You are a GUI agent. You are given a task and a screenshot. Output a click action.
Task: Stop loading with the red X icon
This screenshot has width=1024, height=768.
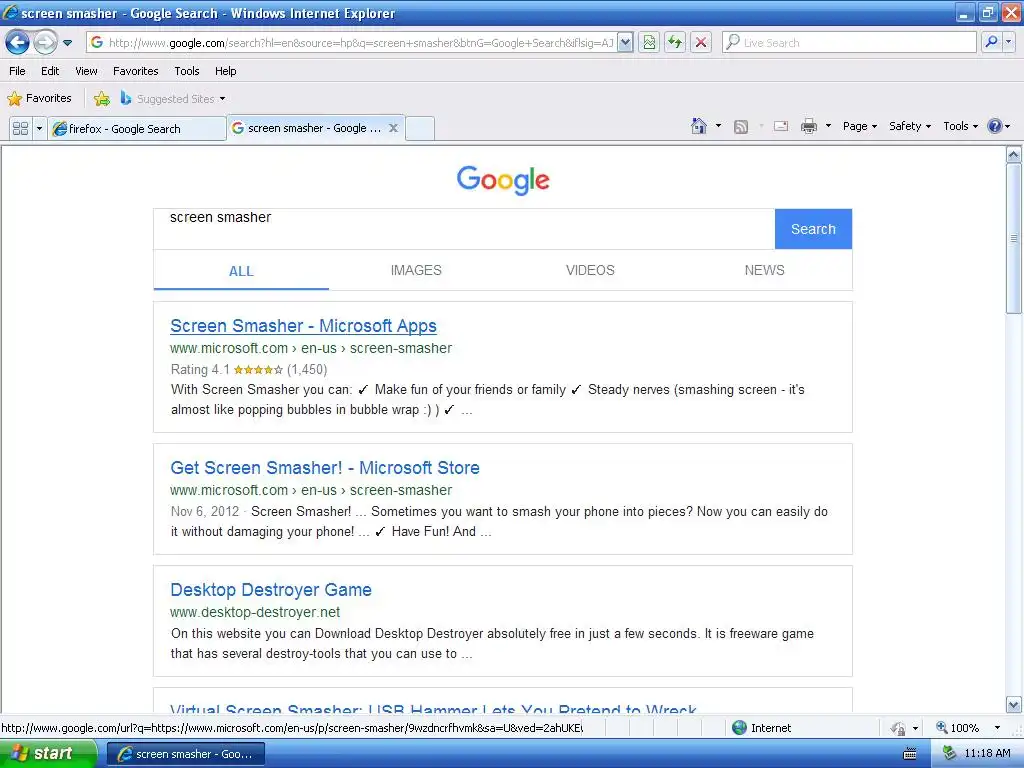tap(701, 43)
